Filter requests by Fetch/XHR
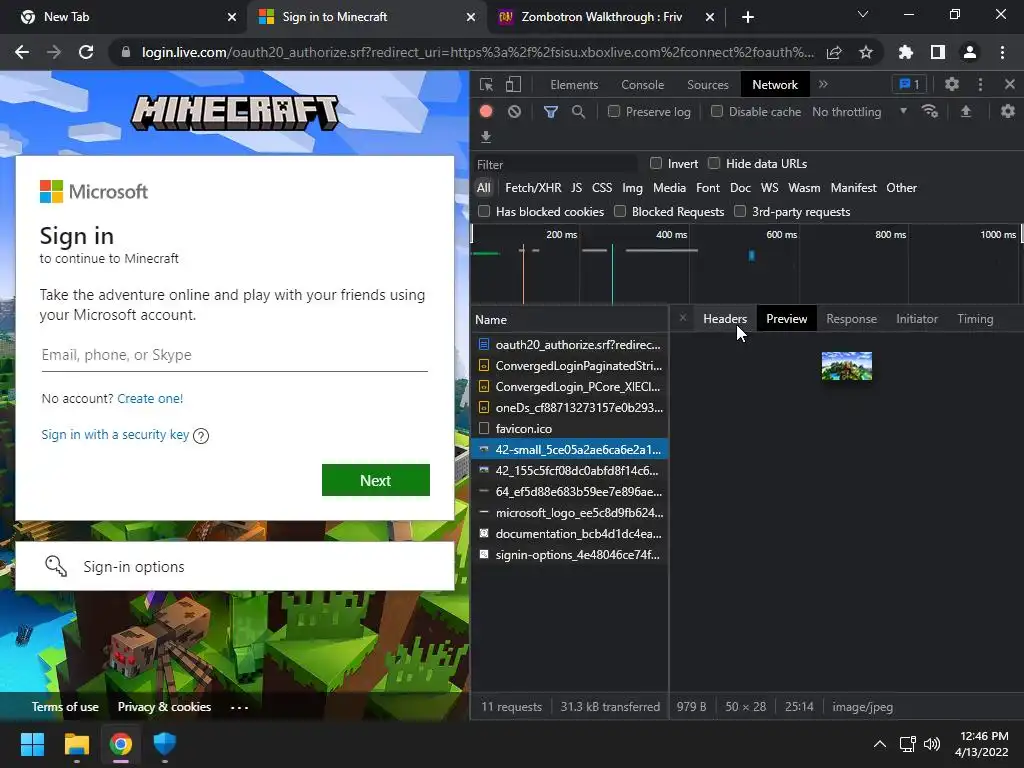Image resolution: width=1024 pixels, height=768 pixels. pyautogui.click(x=533, y=188)
